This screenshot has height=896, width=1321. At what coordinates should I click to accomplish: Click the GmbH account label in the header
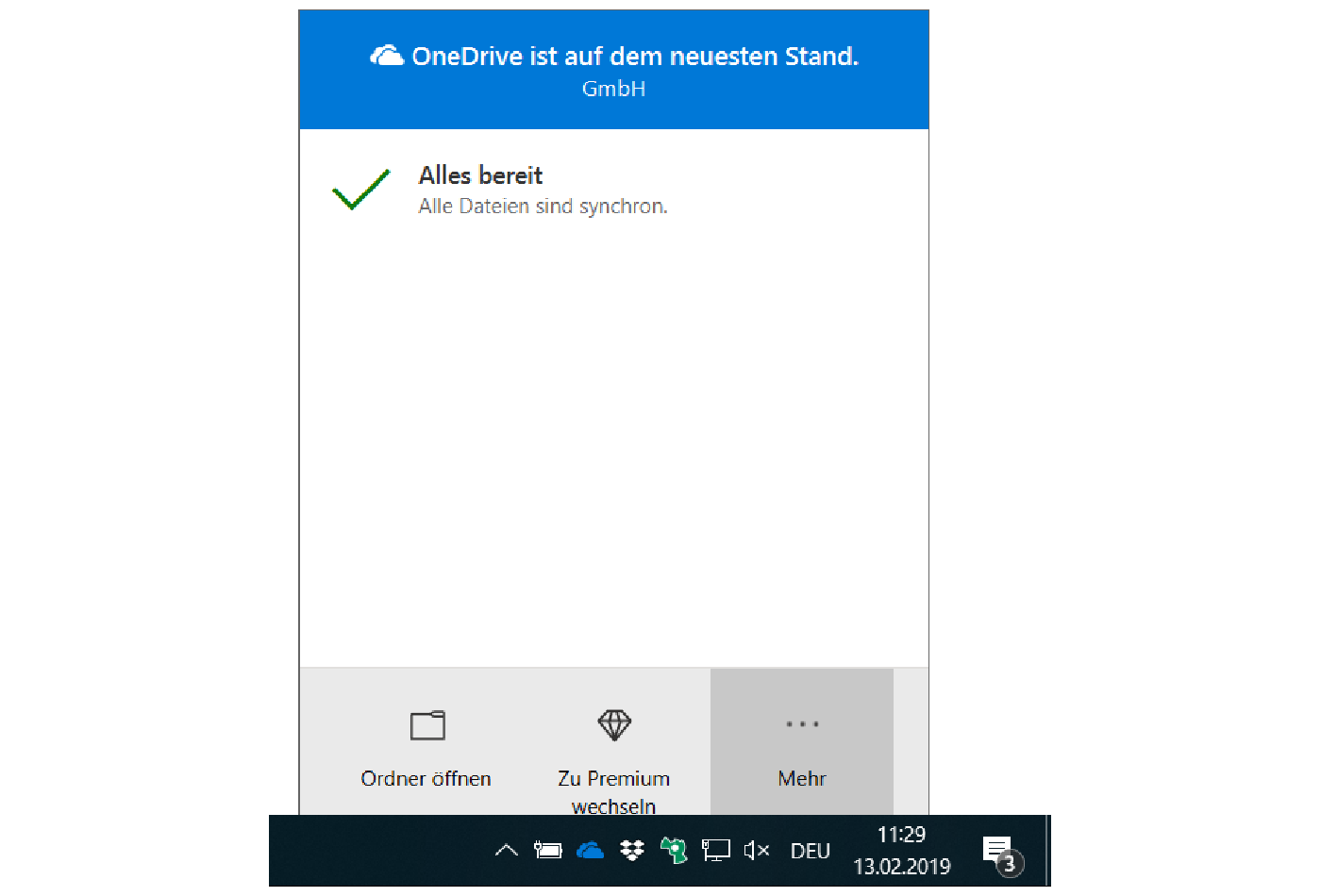pyautogui.click(x=613, y=89)
